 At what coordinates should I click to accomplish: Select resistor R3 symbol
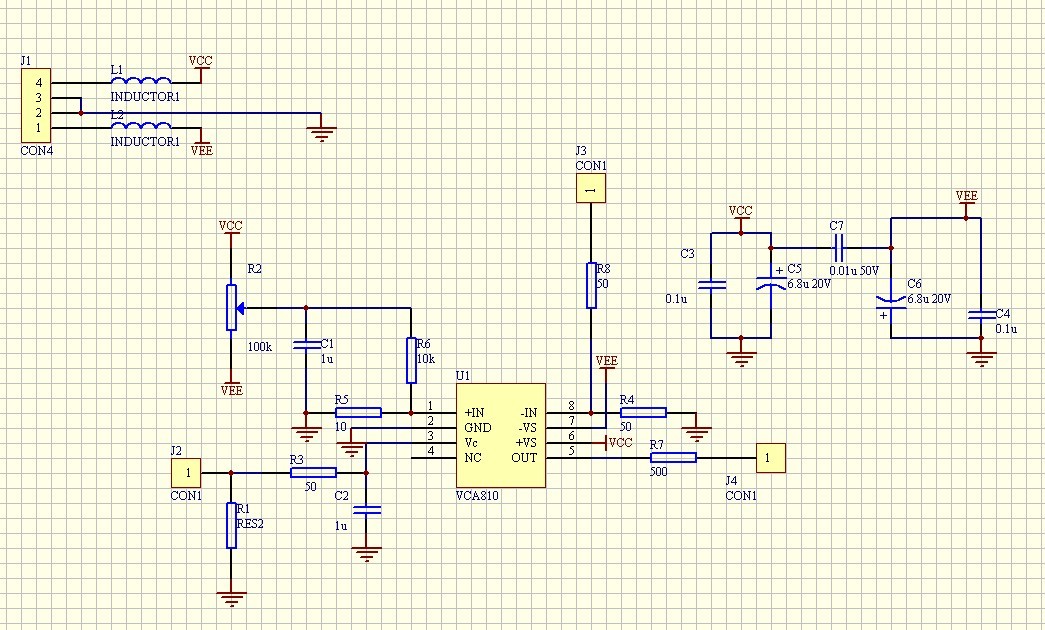pyautogui.click(x=313, y=473)
